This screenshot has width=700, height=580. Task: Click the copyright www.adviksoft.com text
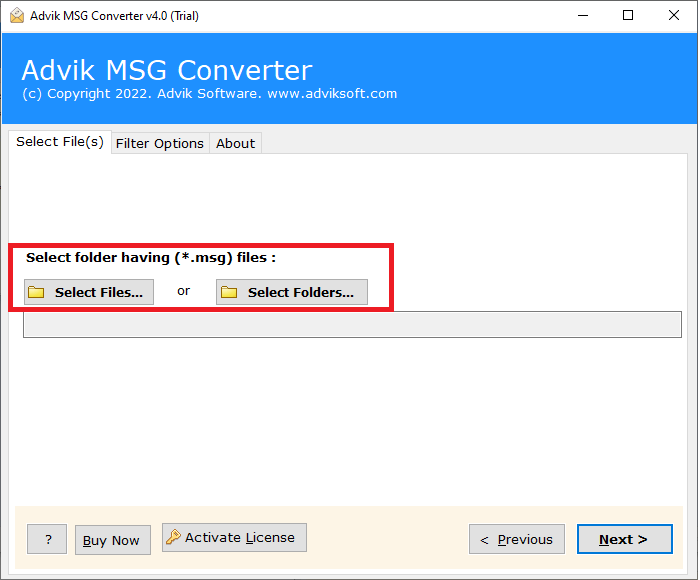[209, 94]
